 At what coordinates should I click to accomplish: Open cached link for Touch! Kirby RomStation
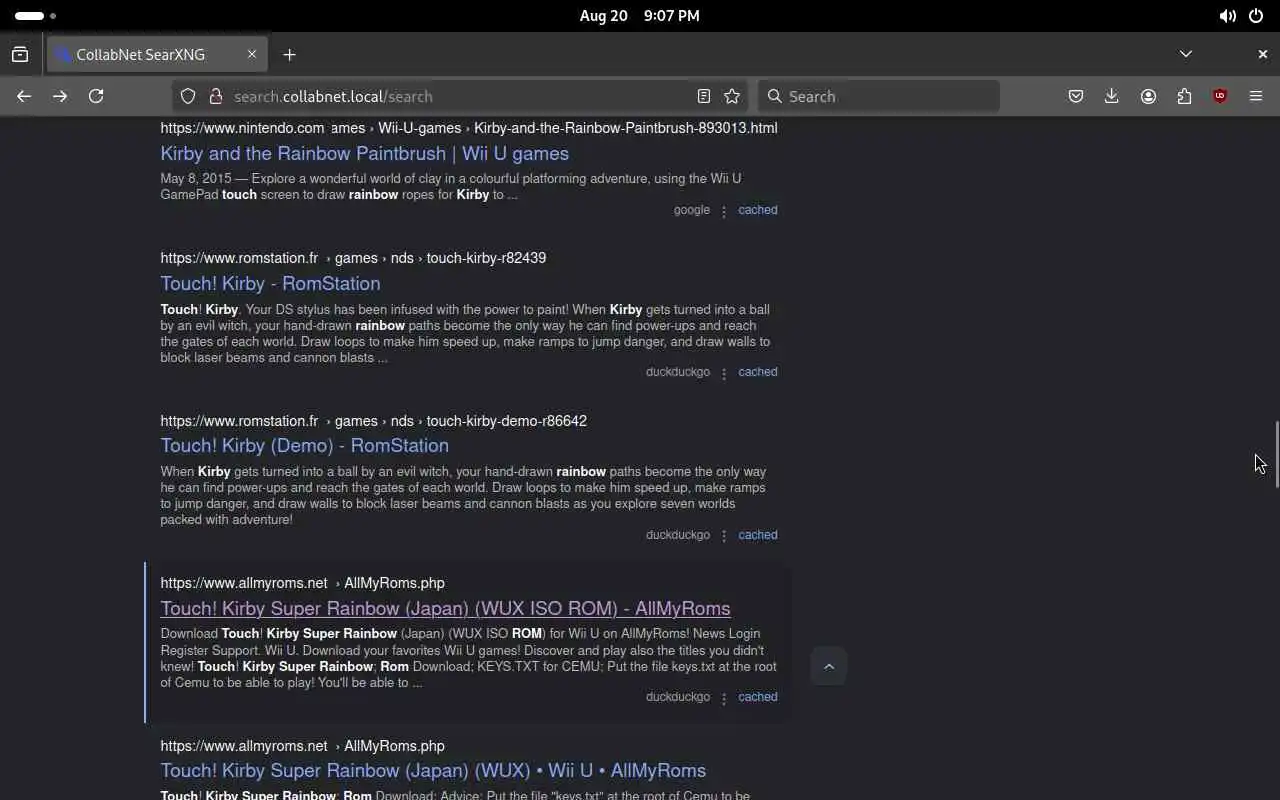pos(757,372)
